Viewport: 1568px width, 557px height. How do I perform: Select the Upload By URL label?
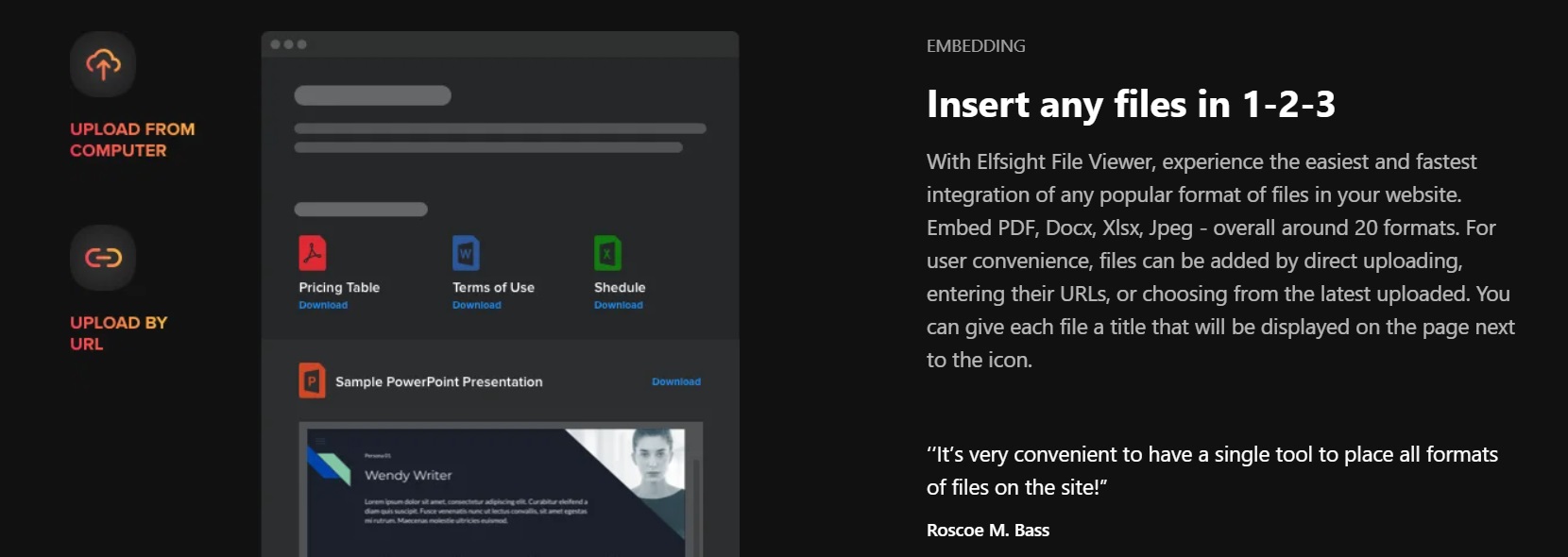pos(119,333)
